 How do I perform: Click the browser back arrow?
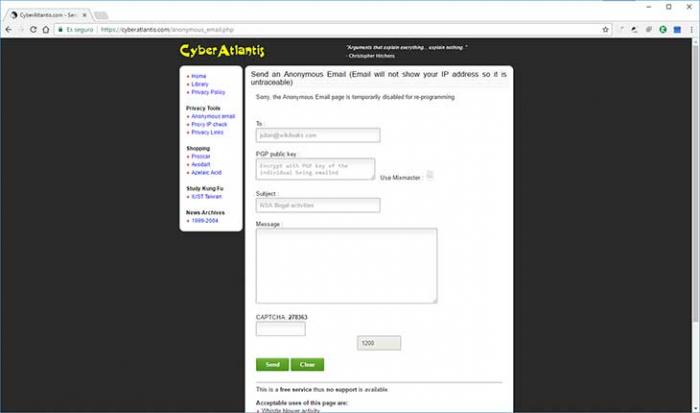[8, 29]
